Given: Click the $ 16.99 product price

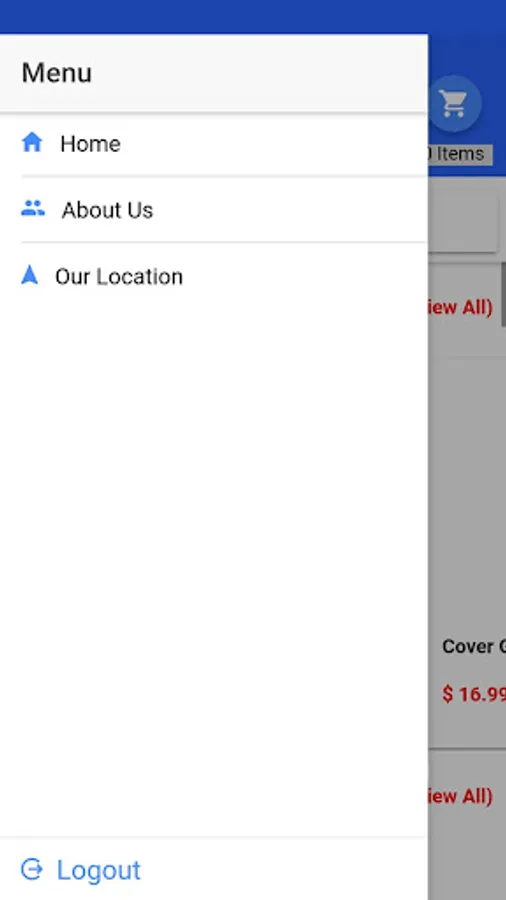Looking at the screenshot, I should point(473,694).
